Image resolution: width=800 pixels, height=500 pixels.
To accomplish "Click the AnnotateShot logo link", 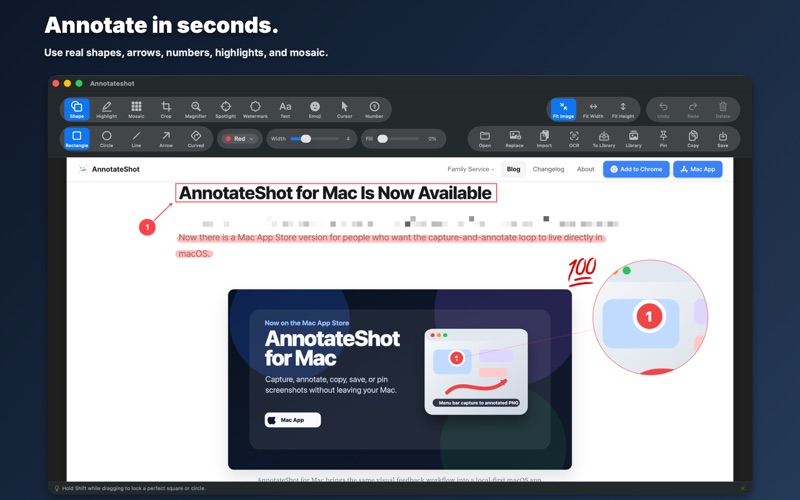I will click(109, 169).
